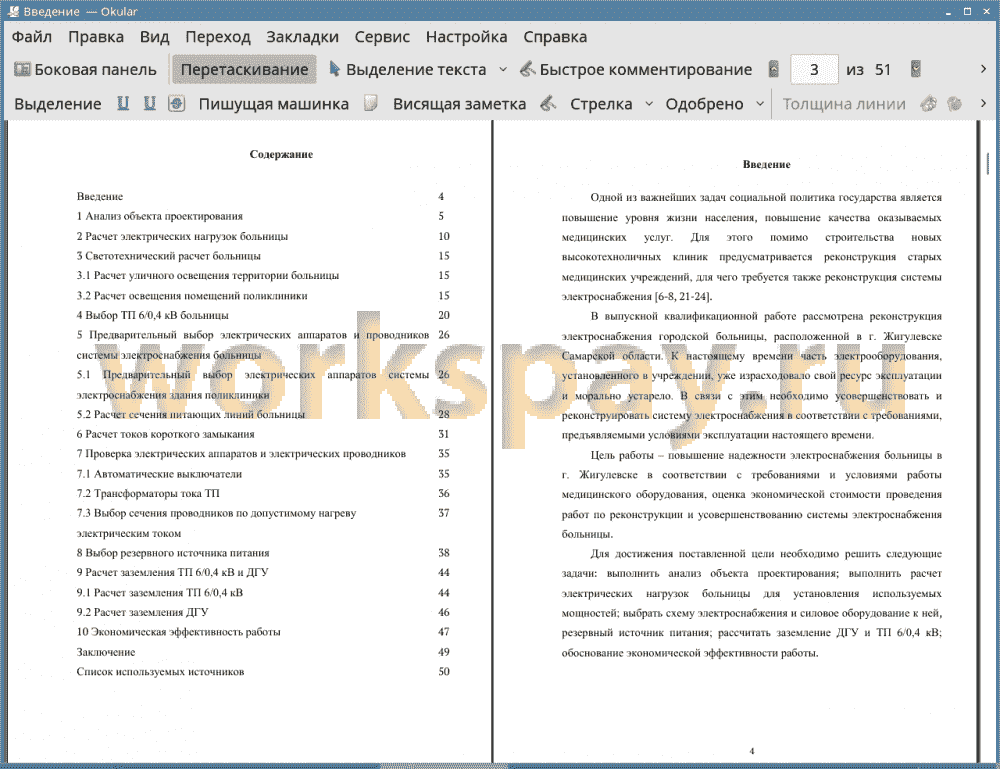Click the page number field showing 3
1000x769 pixels.
click(x=814, y=70)
